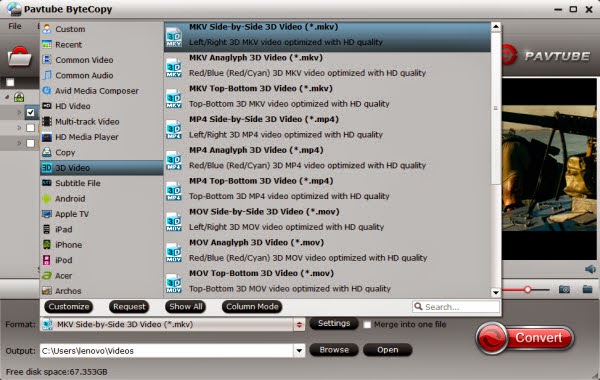Click the MOV Side-by-Side 3D format icon
Viewport: 600px width, 380px height.
[174, 222]
